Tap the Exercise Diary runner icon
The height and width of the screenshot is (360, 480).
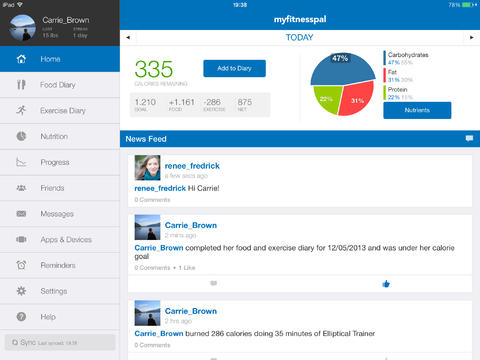pyautogui.click(x=21, y=110)
